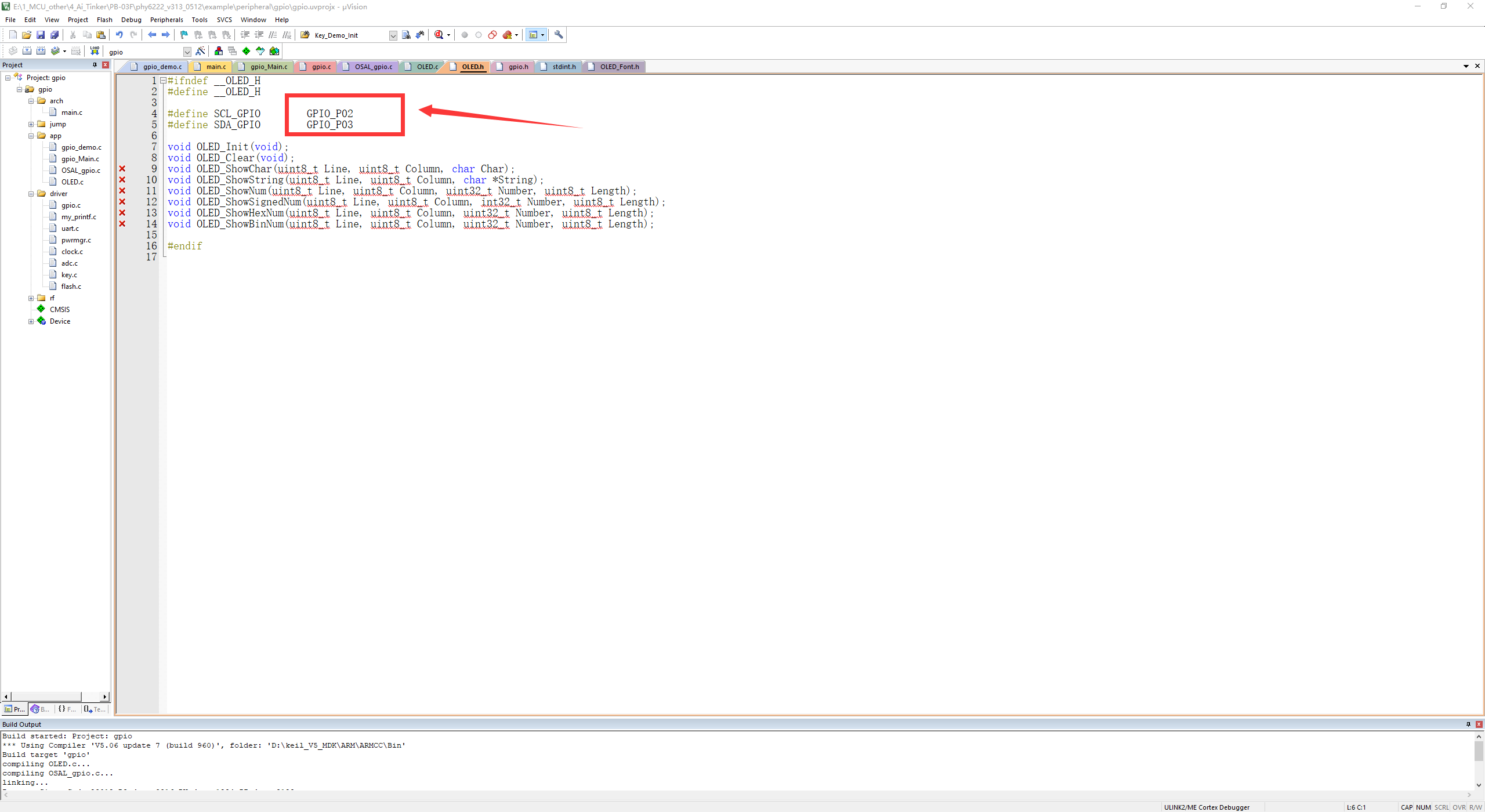Image resolution: width=1485 pixels, height=812 pixels.
Task: Click the Build Output vertical scrollbar
Action: (1479, 760)
